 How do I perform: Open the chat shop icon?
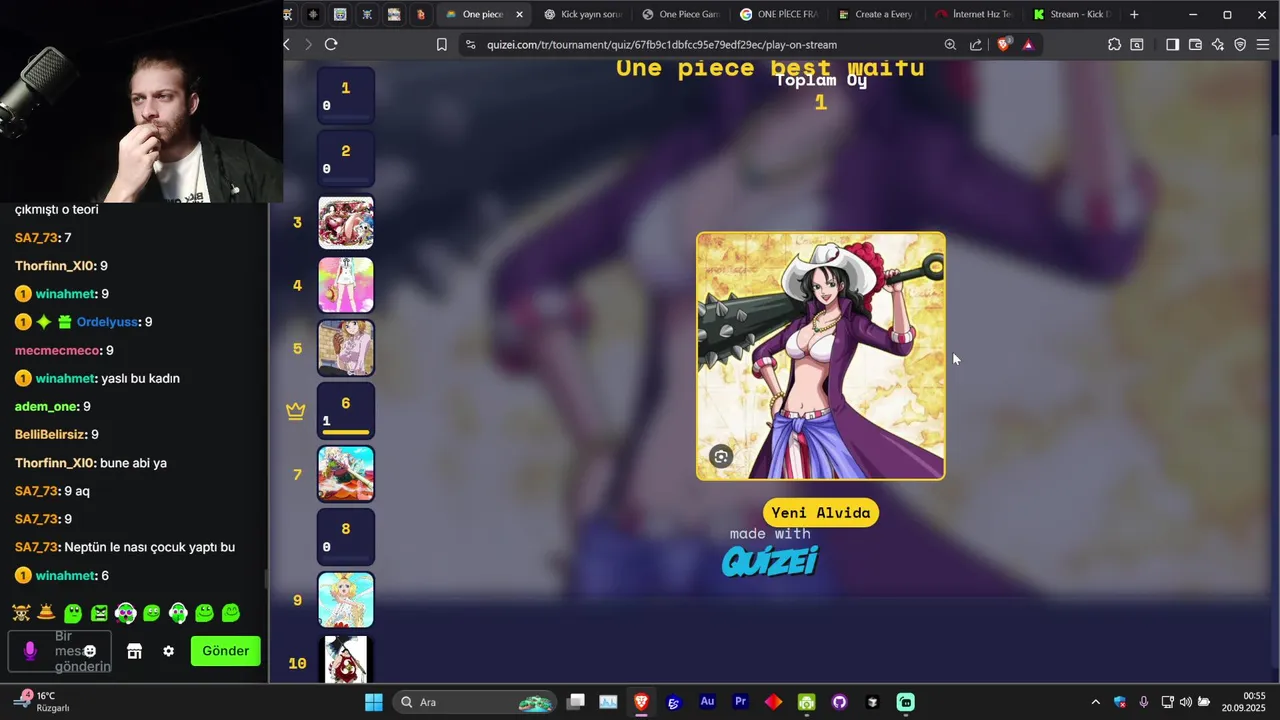pos(134,651)
